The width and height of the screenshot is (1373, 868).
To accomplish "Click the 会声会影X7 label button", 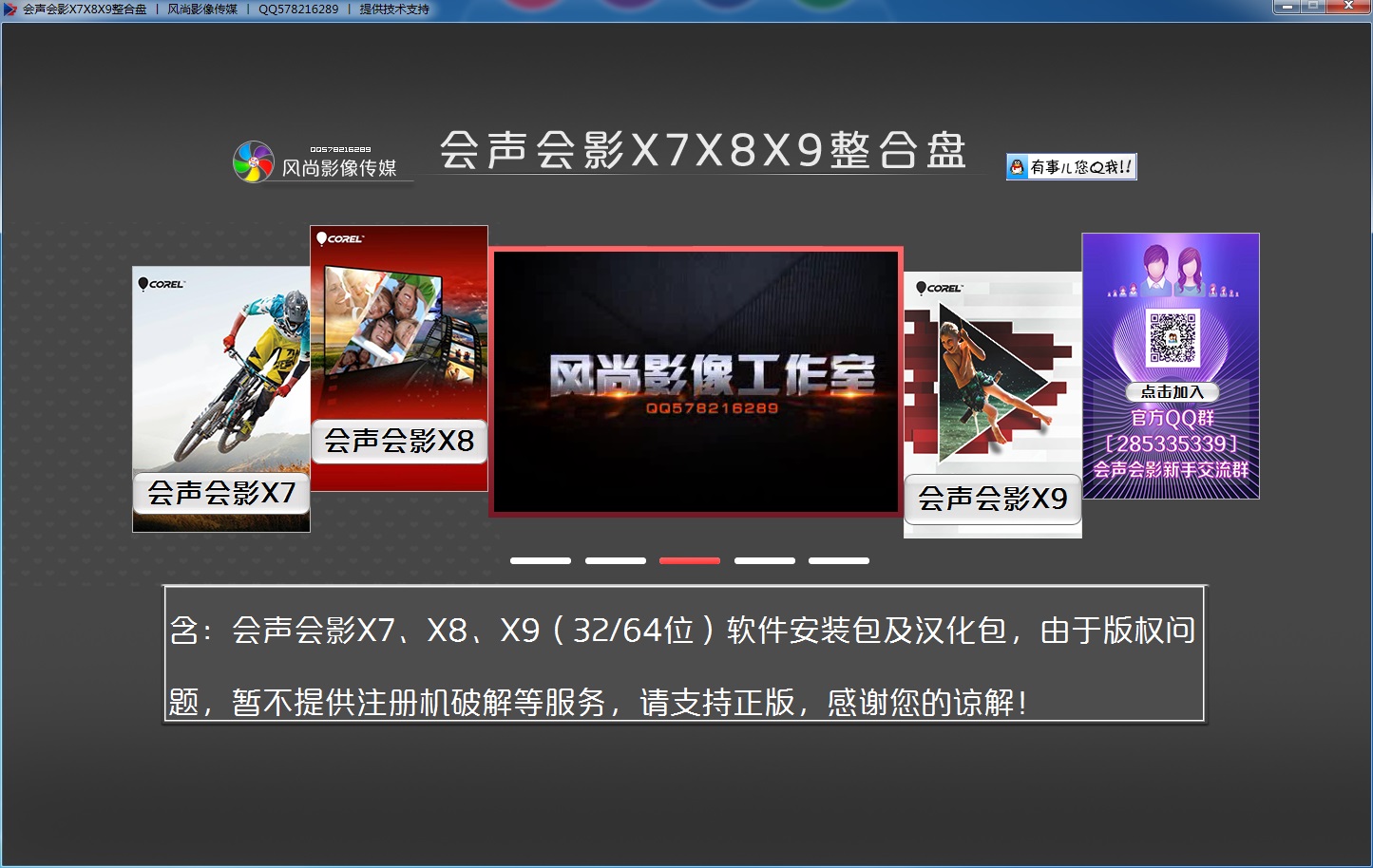I will click(221, 493).
